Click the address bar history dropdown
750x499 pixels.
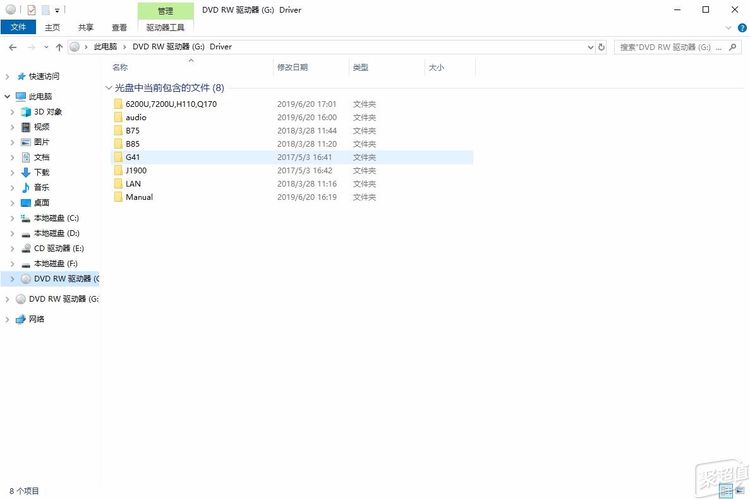pos(590,47)
